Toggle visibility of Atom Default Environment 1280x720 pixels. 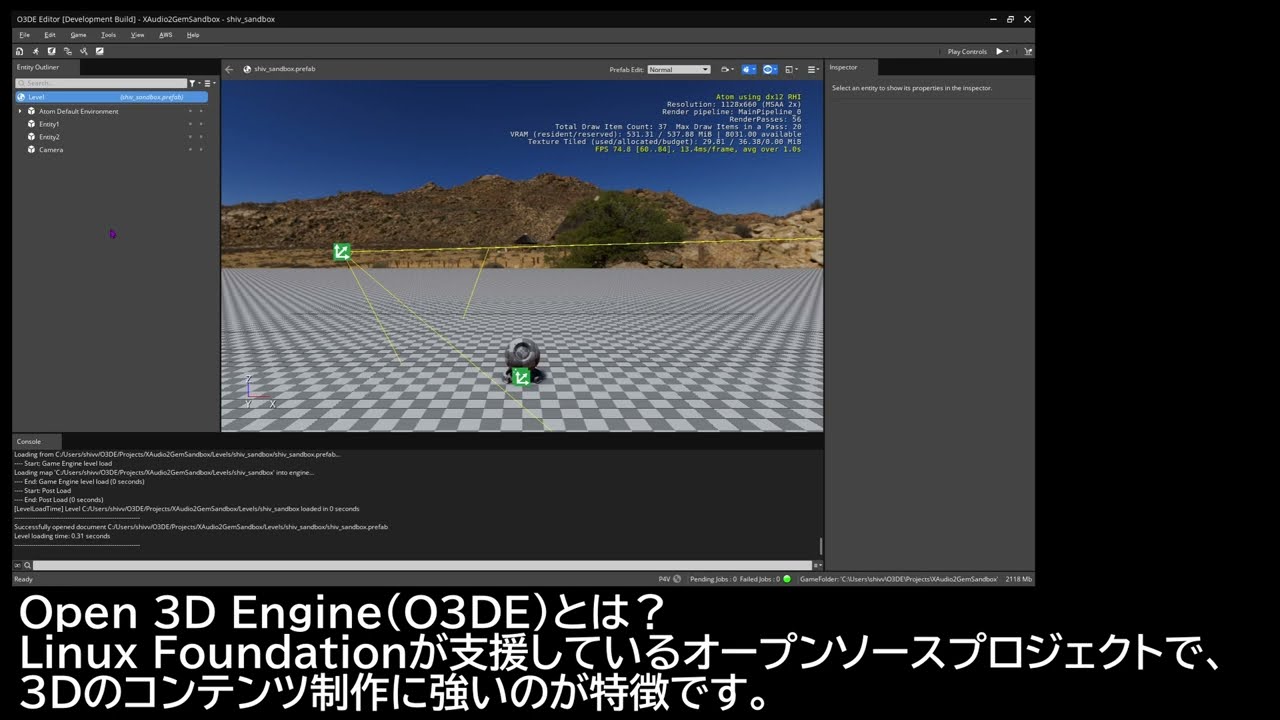(190, 111)
